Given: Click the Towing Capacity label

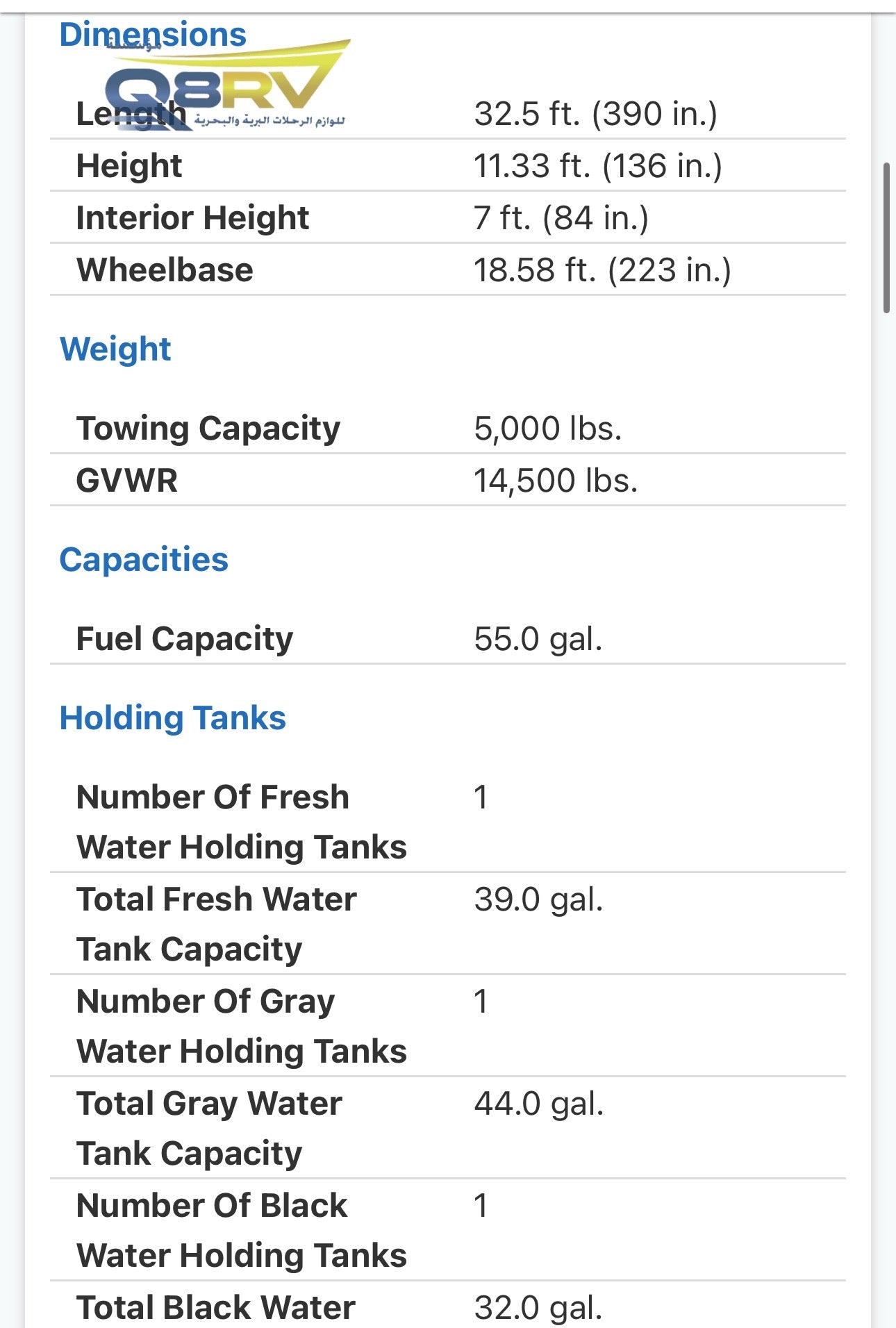Looking at the screenshot, I should tap(208, 429).
